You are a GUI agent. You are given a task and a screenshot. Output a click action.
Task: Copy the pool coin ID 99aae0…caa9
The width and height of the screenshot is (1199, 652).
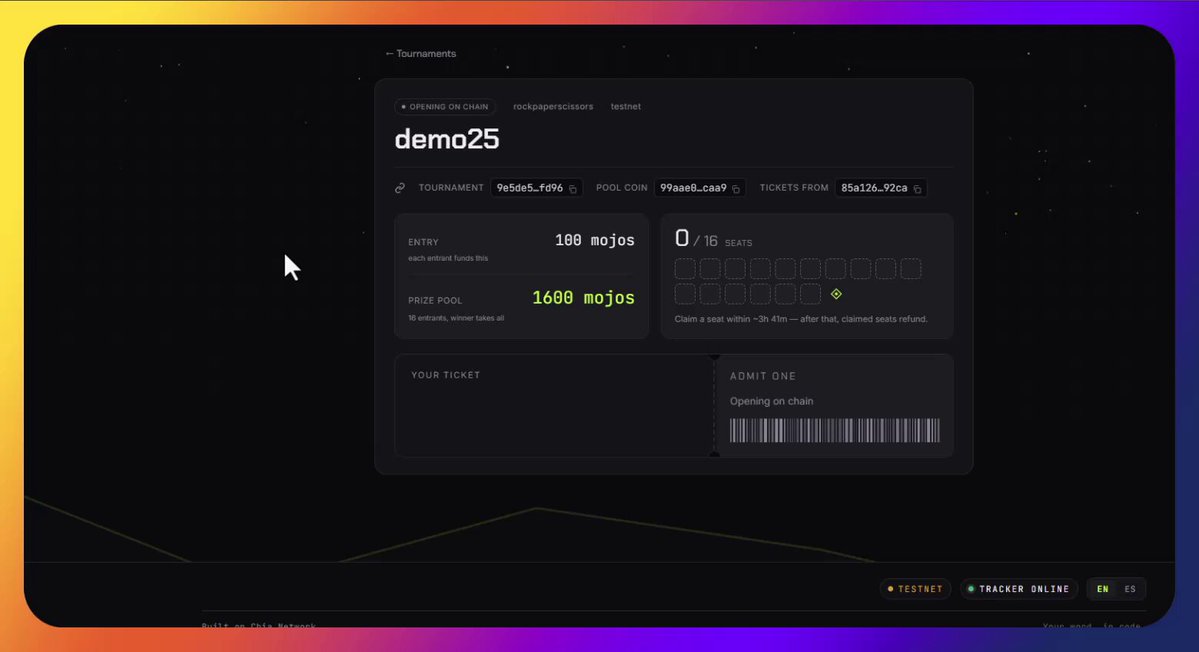[x=736, y=189]
